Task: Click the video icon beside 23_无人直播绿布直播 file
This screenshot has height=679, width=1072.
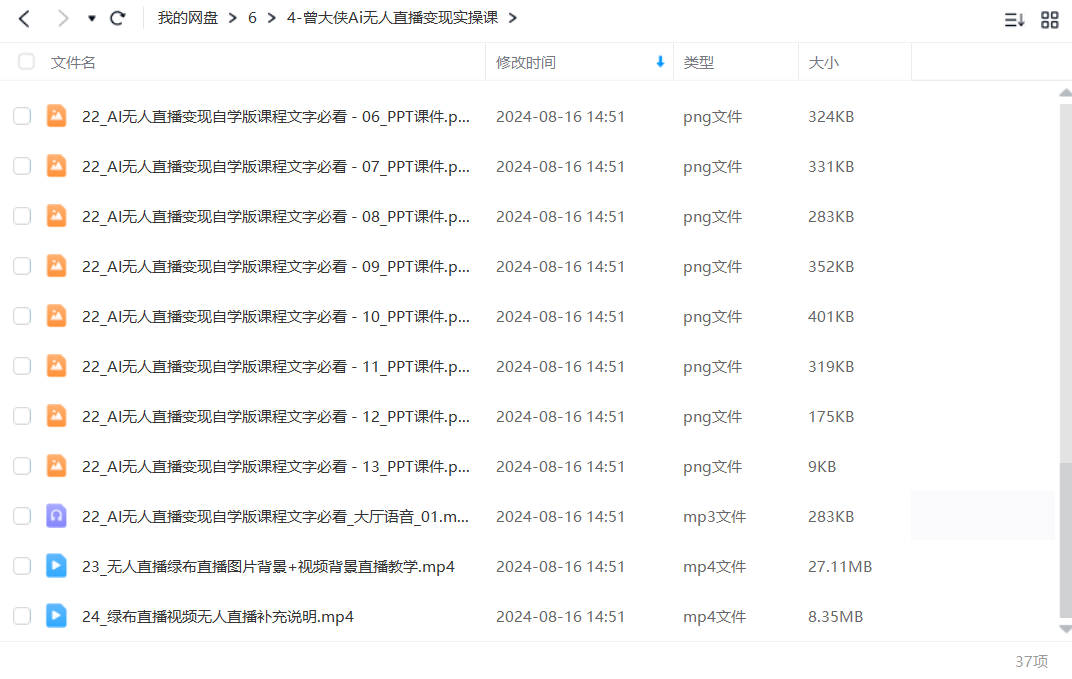Action: pyautogui.click(x=56, y=566)
